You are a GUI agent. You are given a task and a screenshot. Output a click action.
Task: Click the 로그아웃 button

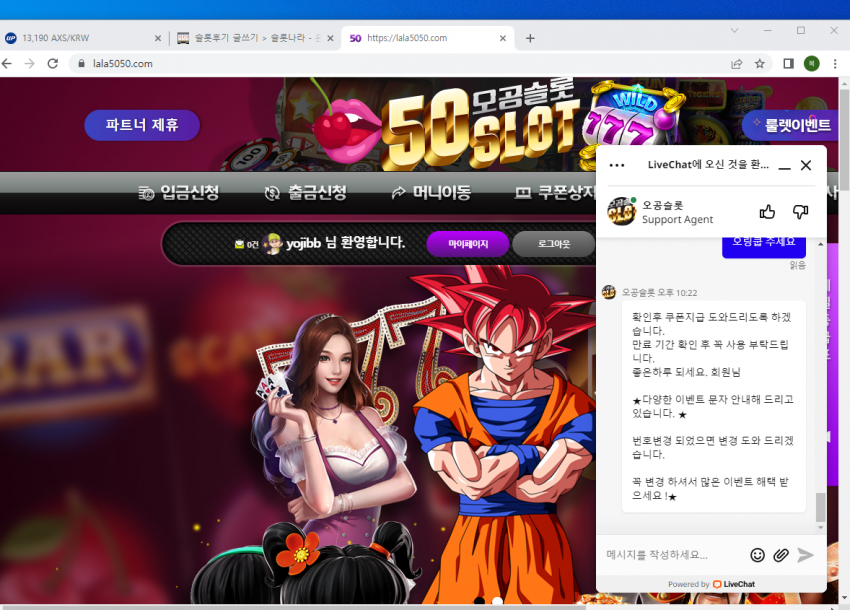pyautogui.click(x=553, y=244)
